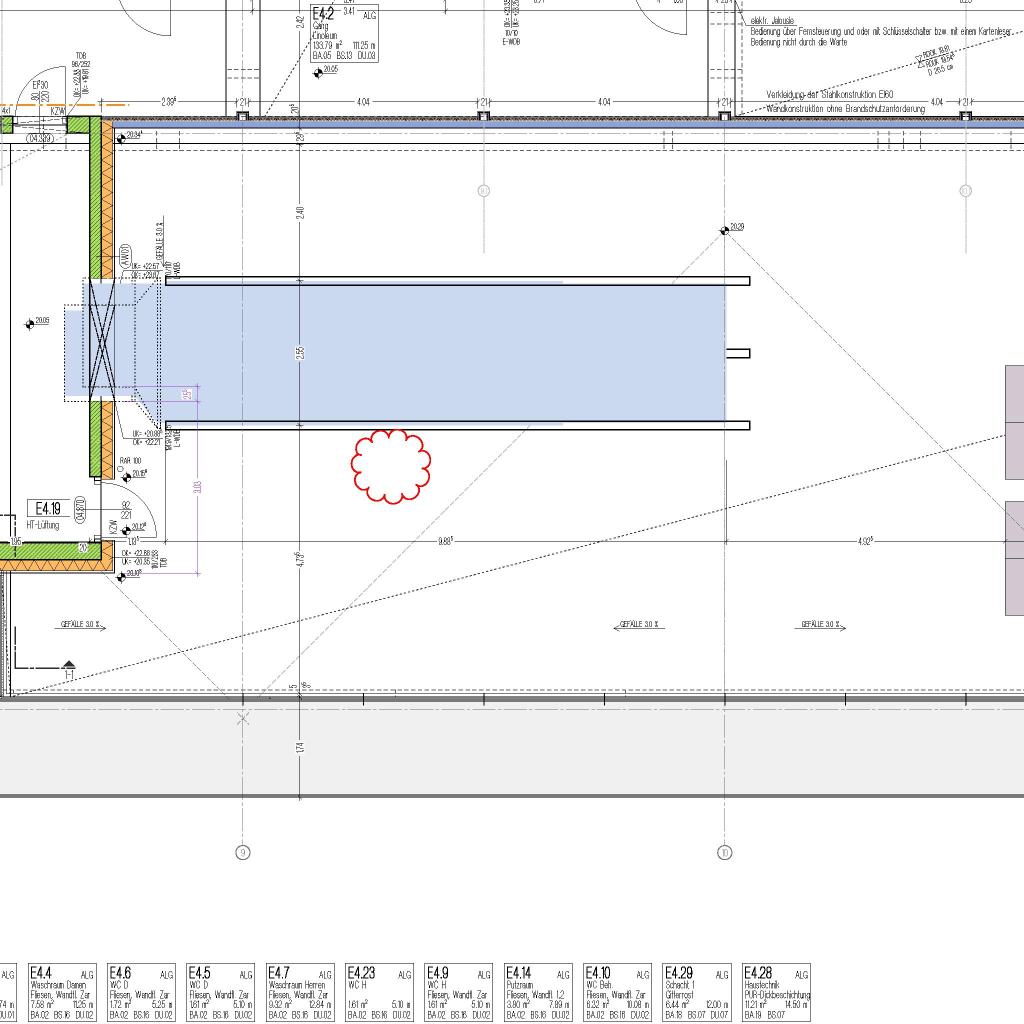Select the E4.28 Haustechnik legend box

coord(776,992)
